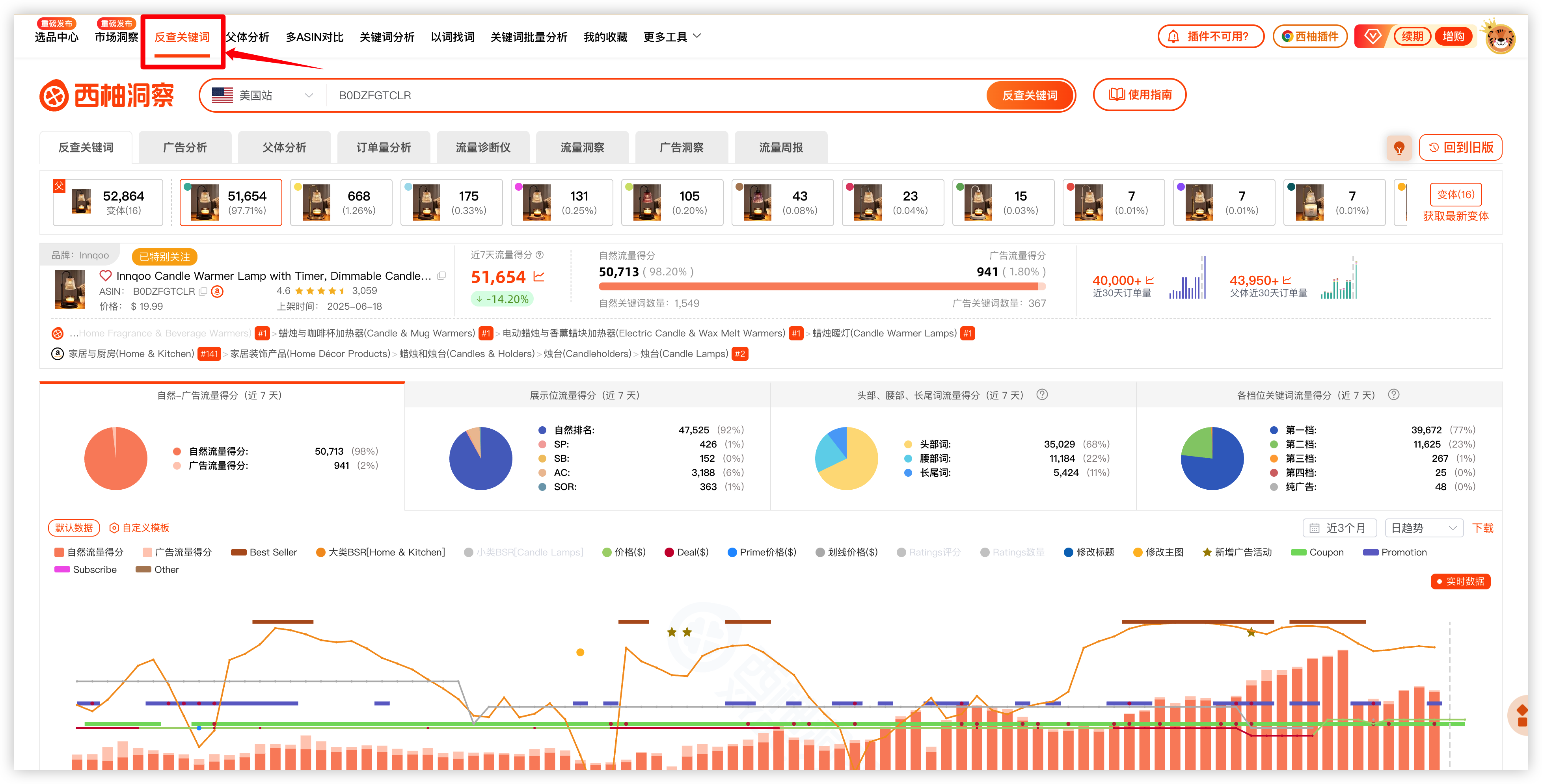Toggle 新增广告活动 star legend series
1542x784 pixels.
(1237, 552)
